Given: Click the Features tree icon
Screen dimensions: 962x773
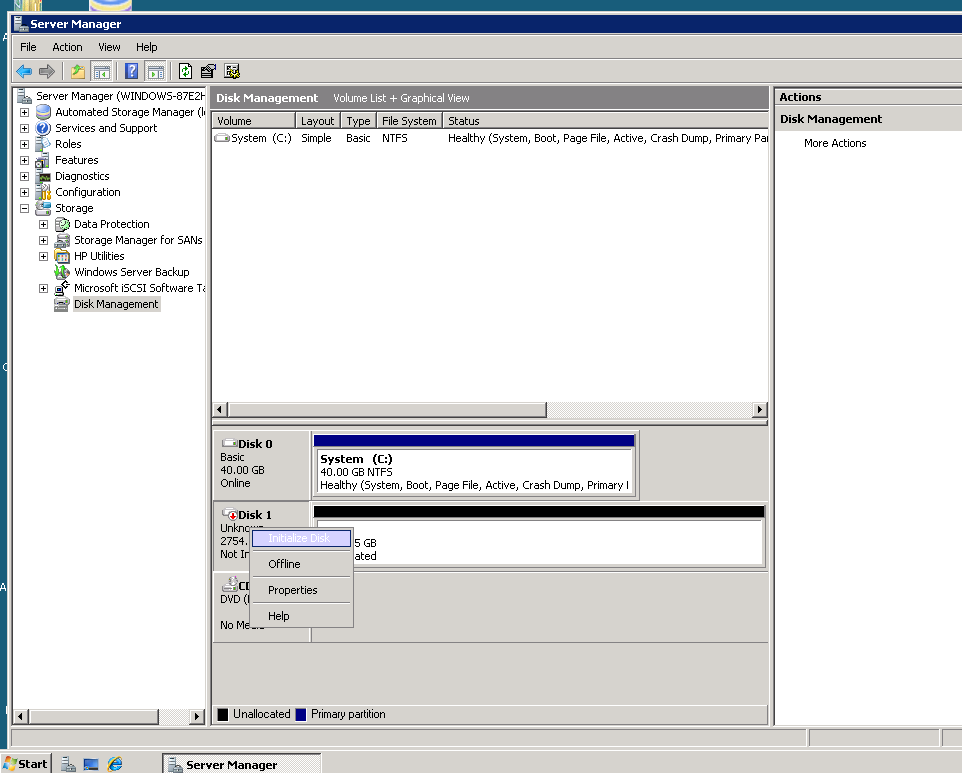Looking at the screenshot, I should pos(43,160).
